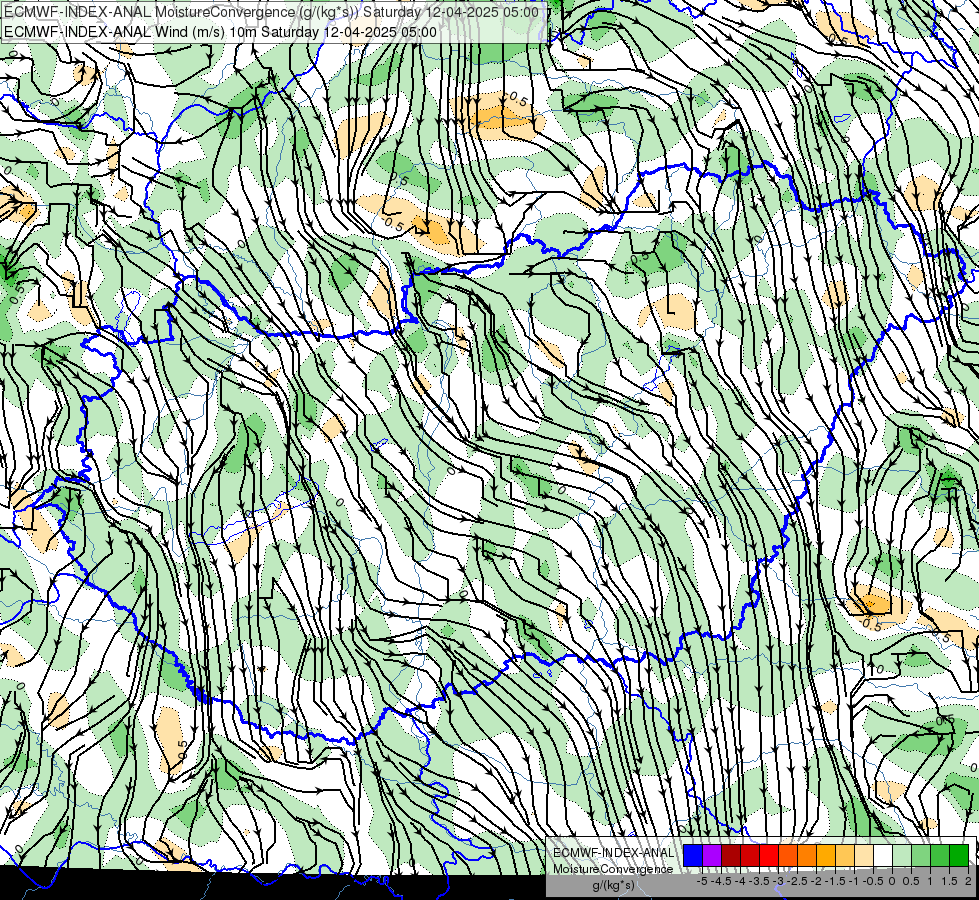The image size is (979, 900).
Task: Pick the darkest green swatch above 1.5
Action: [x=959, y=855]
